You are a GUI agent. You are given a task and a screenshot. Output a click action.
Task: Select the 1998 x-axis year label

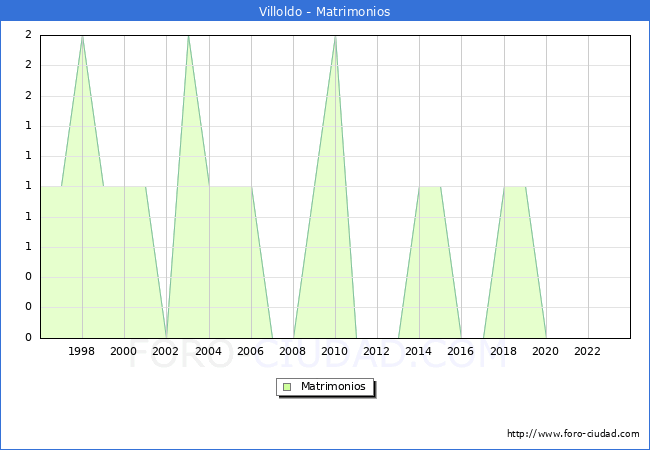(82, 351)
